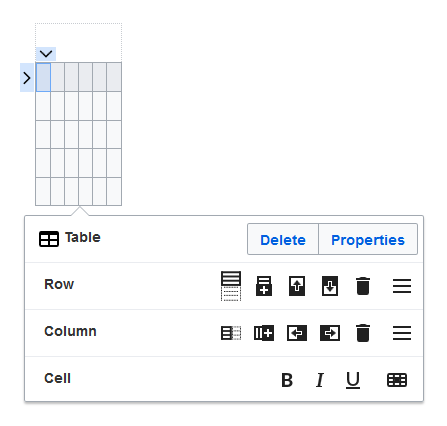The height and width of the screenshot is (426, 447).
Task: Toggle header column icon in Column section
Action: point(231,333)
